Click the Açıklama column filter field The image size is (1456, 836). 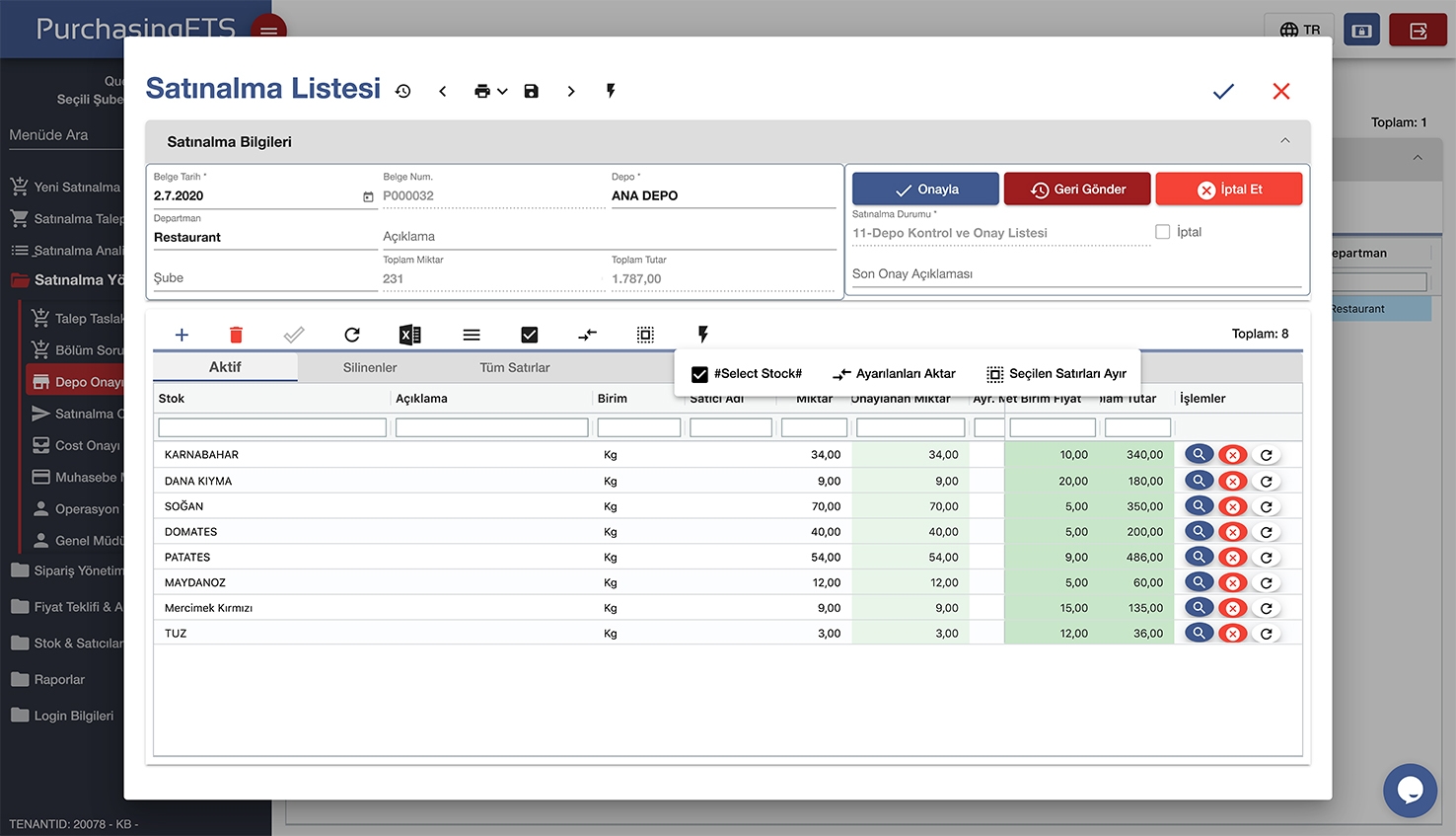click(491, 427)
